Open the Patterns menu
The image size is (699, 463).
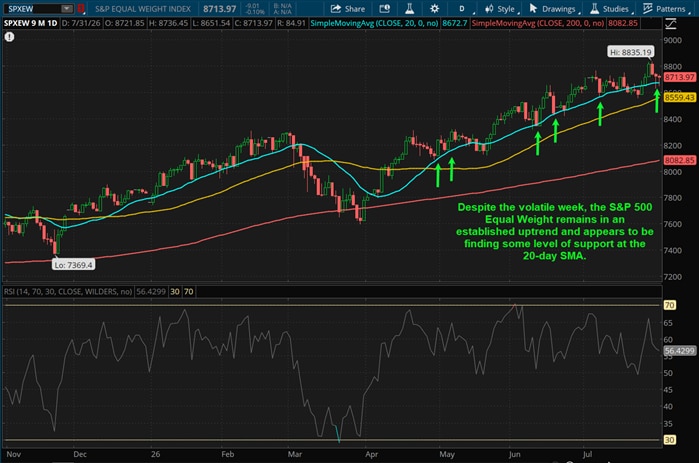pos(665,8)
